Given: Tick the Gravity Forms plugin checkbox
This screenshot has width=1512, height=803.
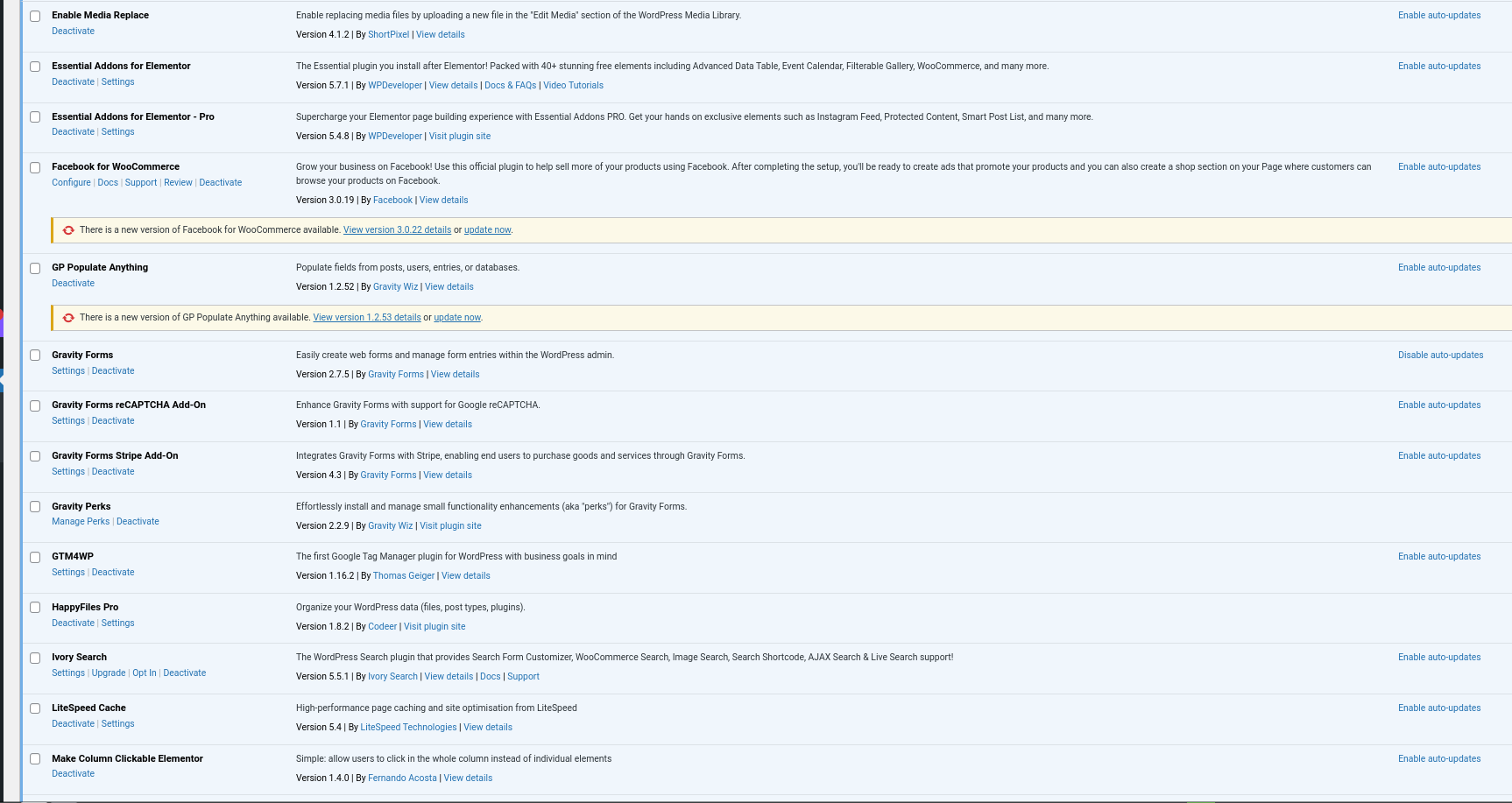Looking at the screenshot, I should click(35, 356).
